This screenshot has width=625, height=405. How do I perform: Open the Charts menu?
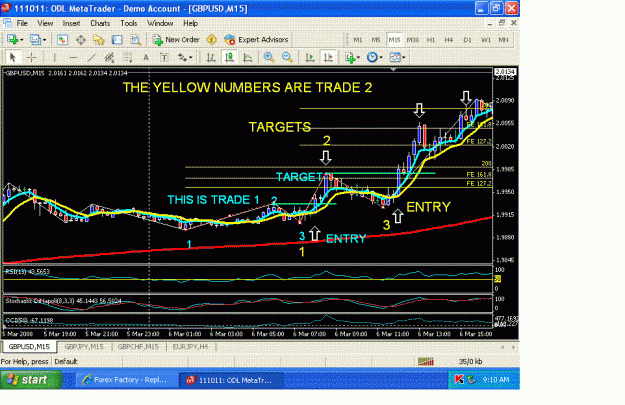[100, 23]
